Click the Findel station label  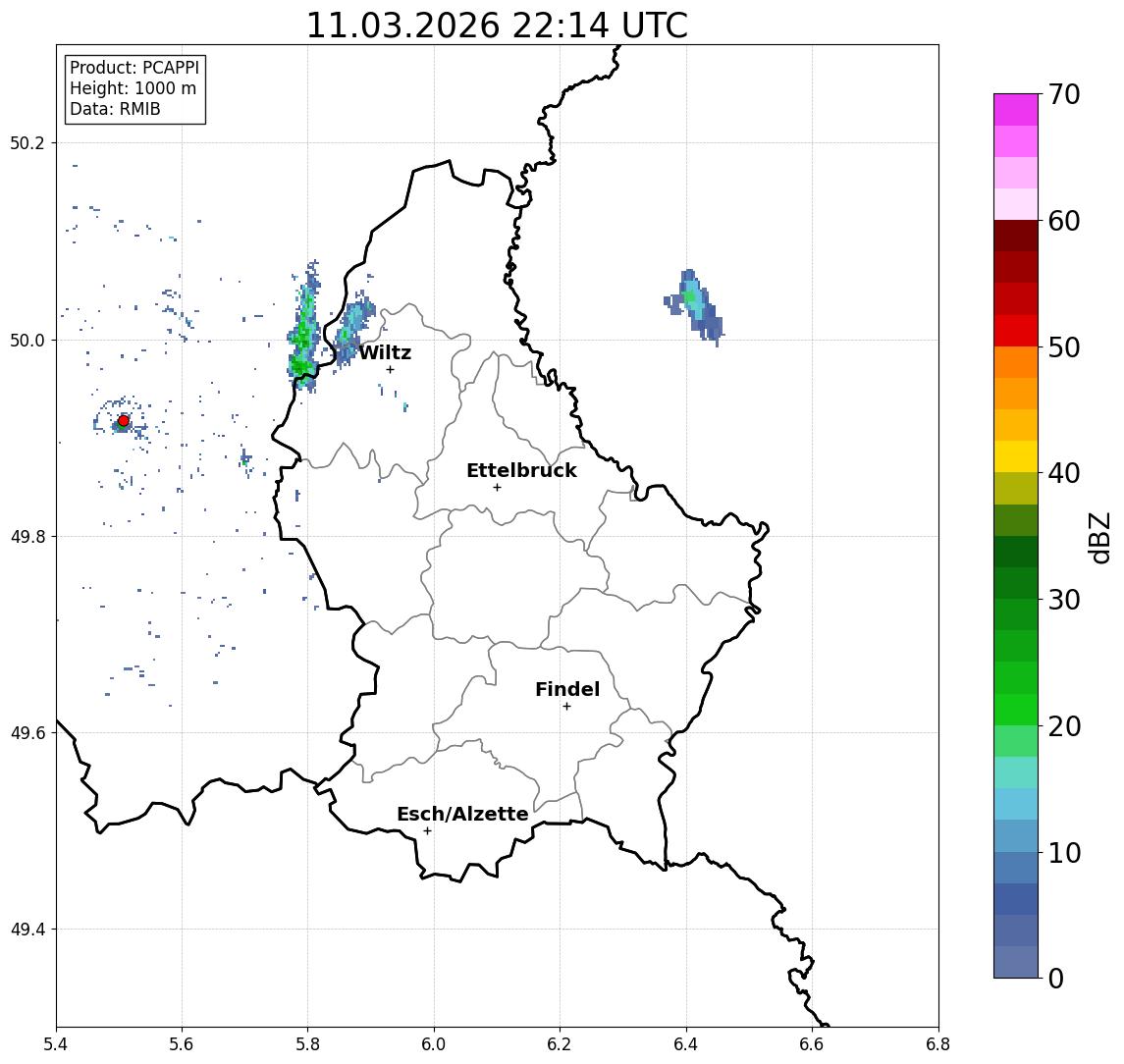coord(567,689)
